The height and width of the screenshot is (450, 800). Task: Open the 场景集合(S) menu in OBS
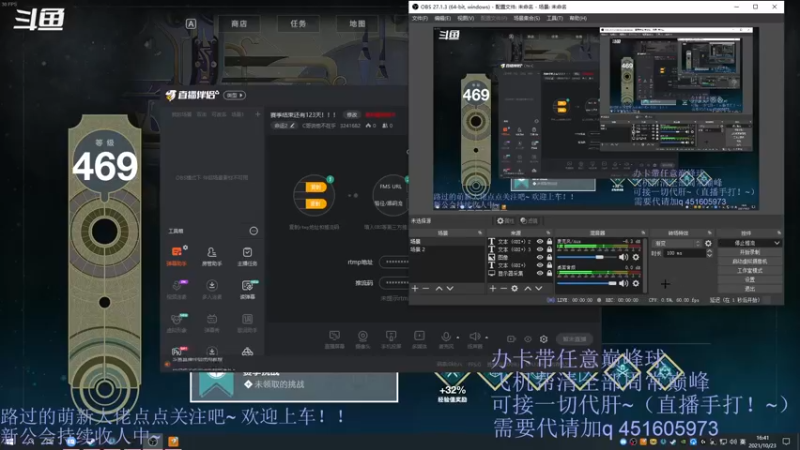click(527, 18)
